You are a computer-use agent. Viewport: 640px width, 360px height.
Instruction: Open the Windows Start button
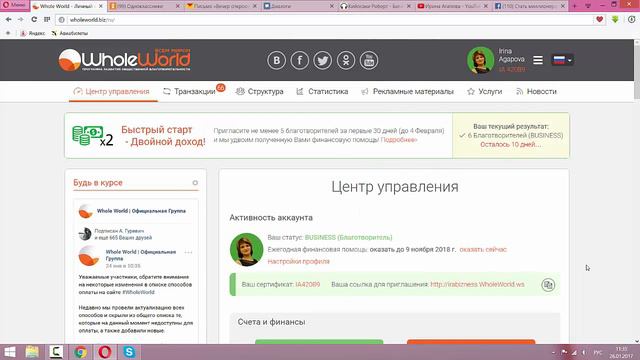[x=9, y=352]
